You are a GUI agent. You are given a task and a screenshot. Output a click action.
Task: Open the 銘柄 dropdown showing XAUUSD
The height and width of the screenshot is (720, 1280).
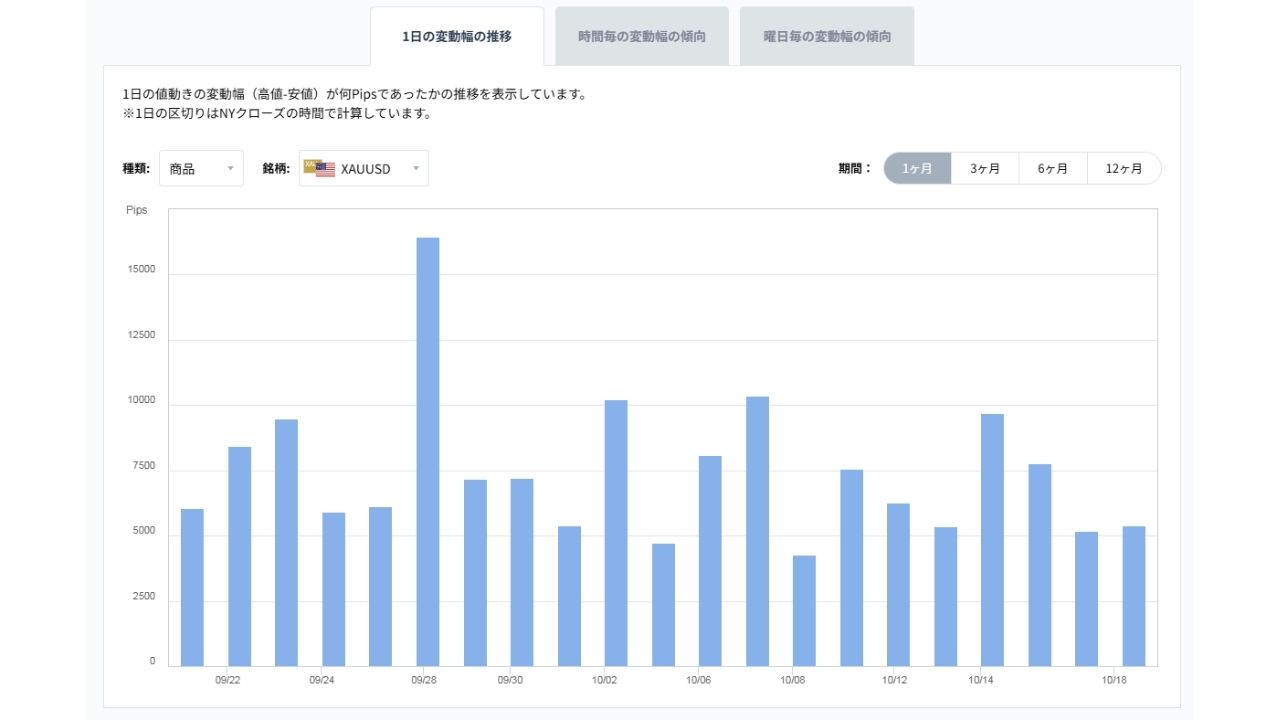[364, 168]
